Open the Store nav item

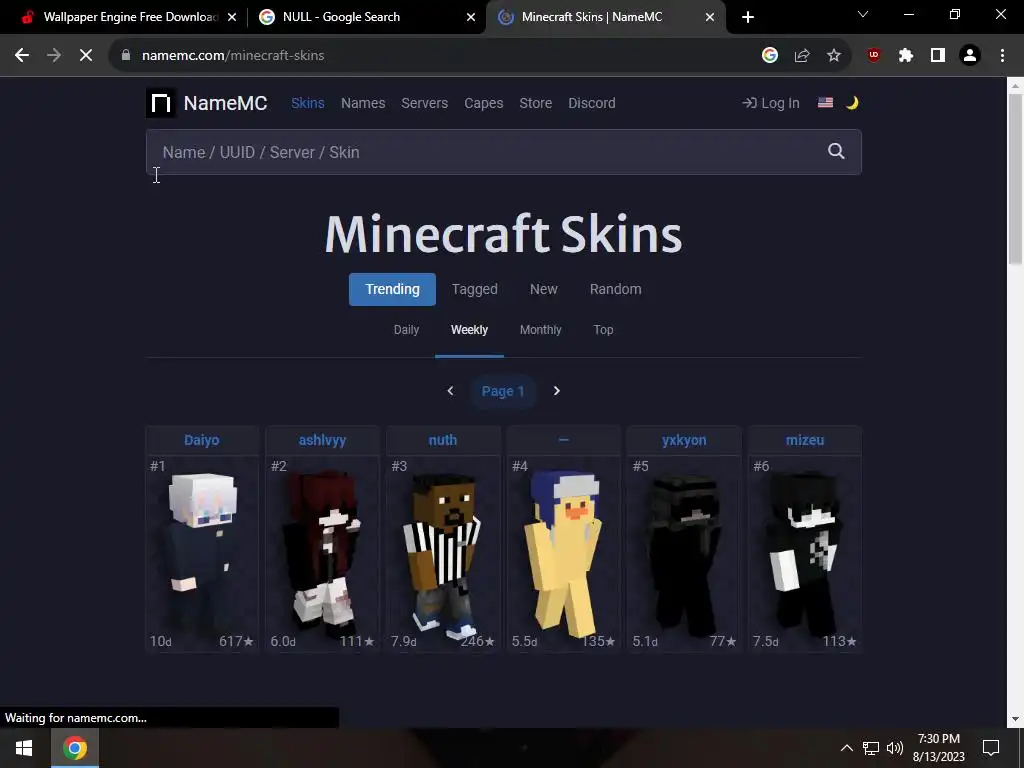[x=536, y=103]
